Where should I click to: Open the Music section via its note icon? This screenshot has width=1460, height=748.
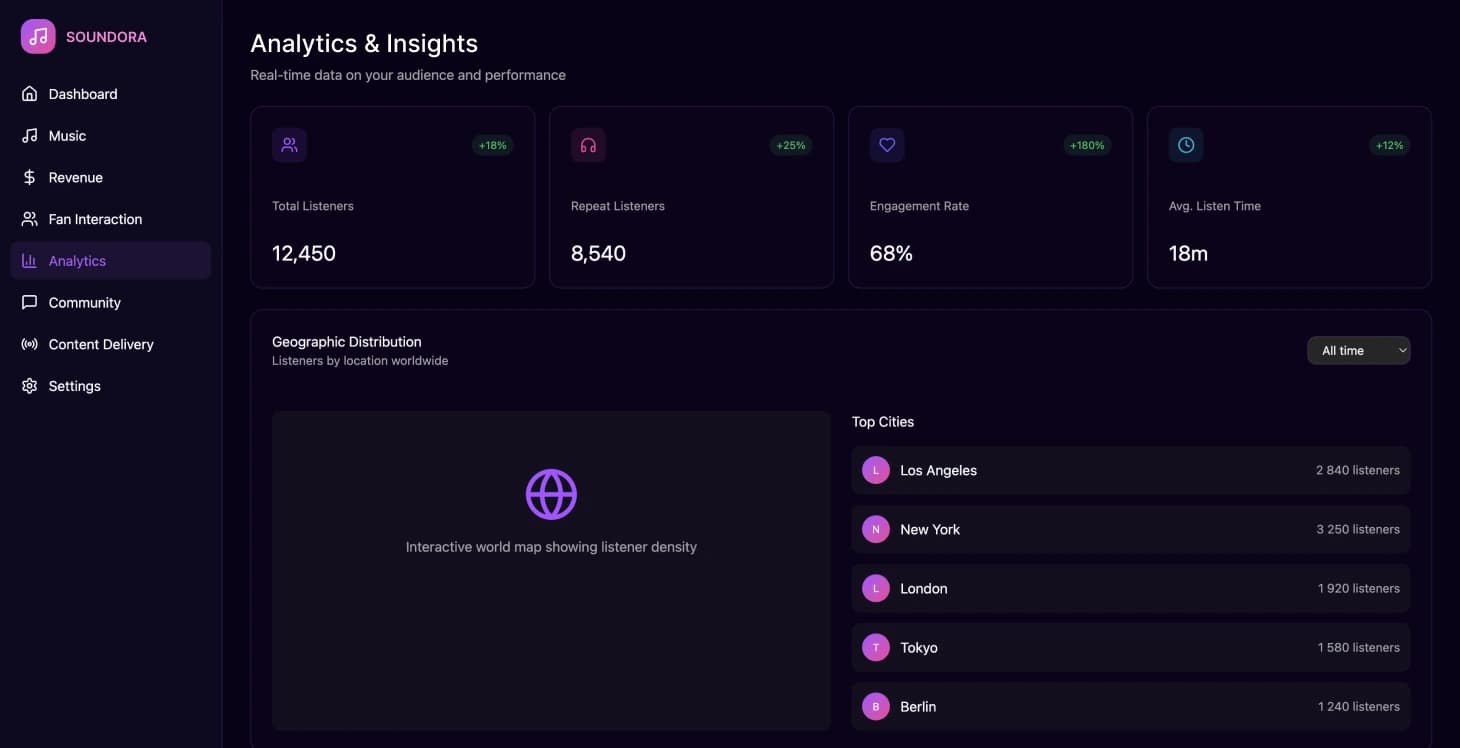tap(29, 135)
